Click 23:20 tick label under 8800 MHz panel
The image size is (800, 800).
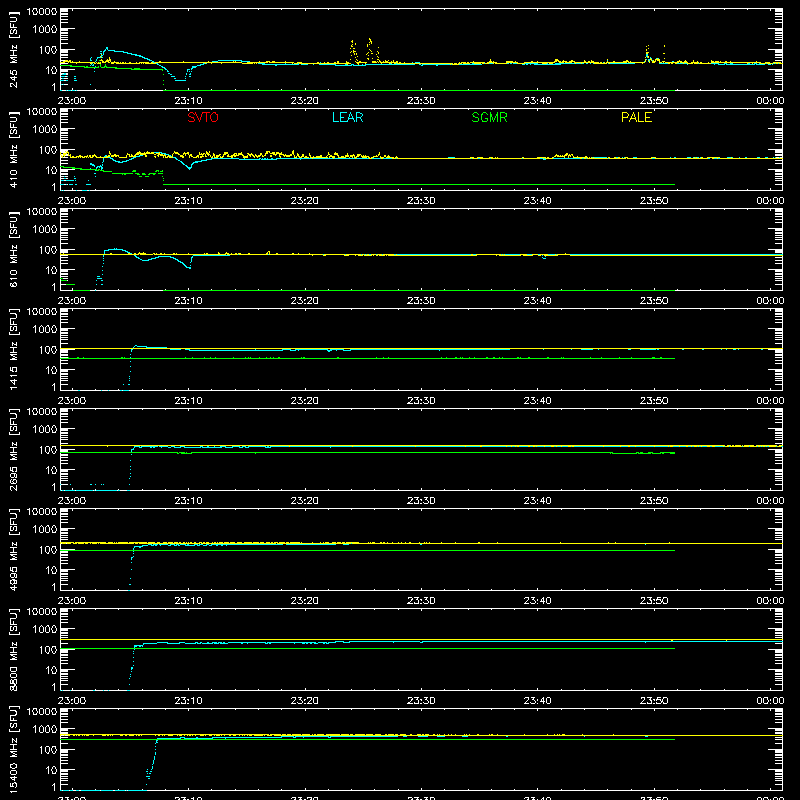(305, 701)
